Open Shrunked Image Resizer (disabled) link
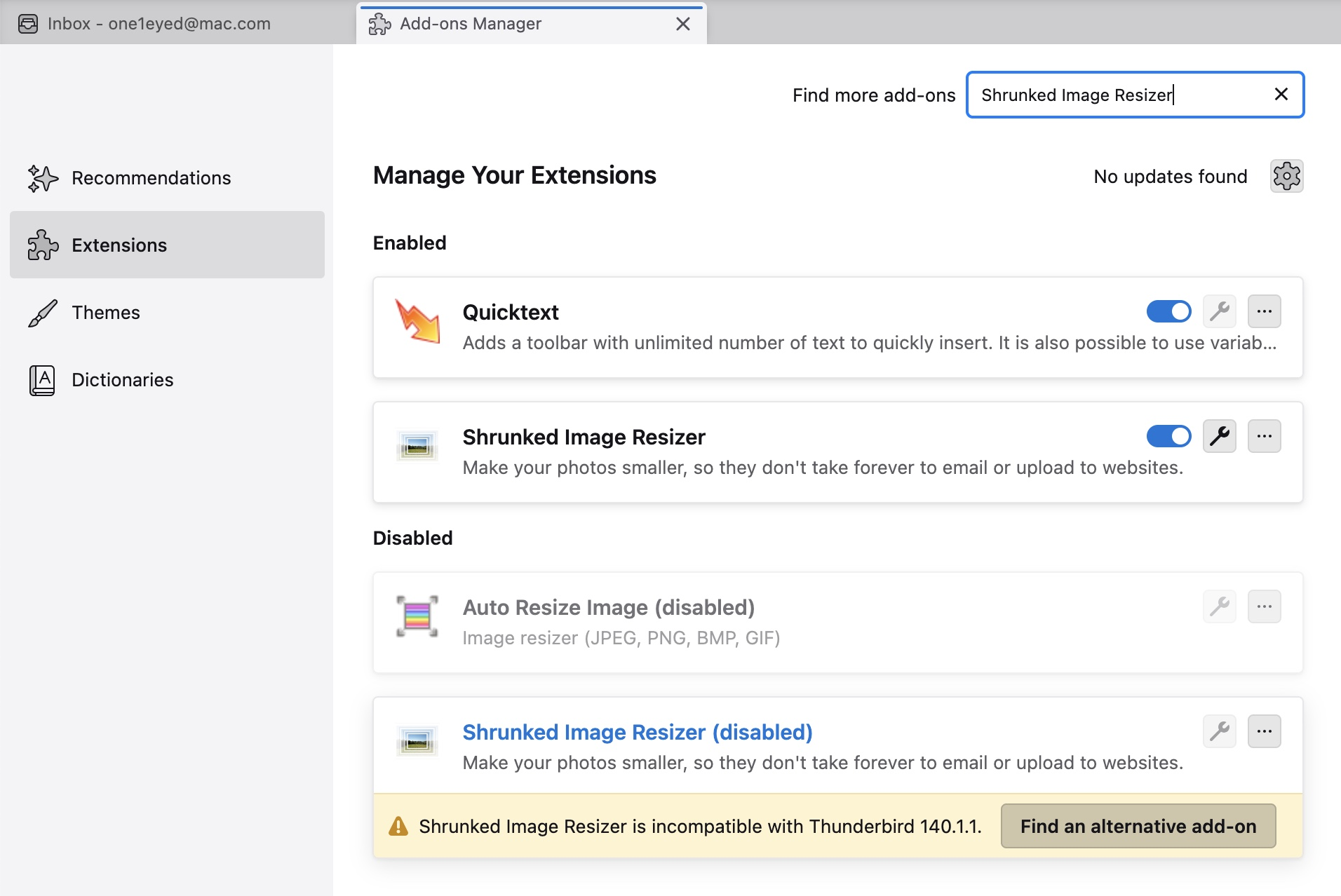The width and height of the screenshot is (1341, 896). [x=637, y=732]
